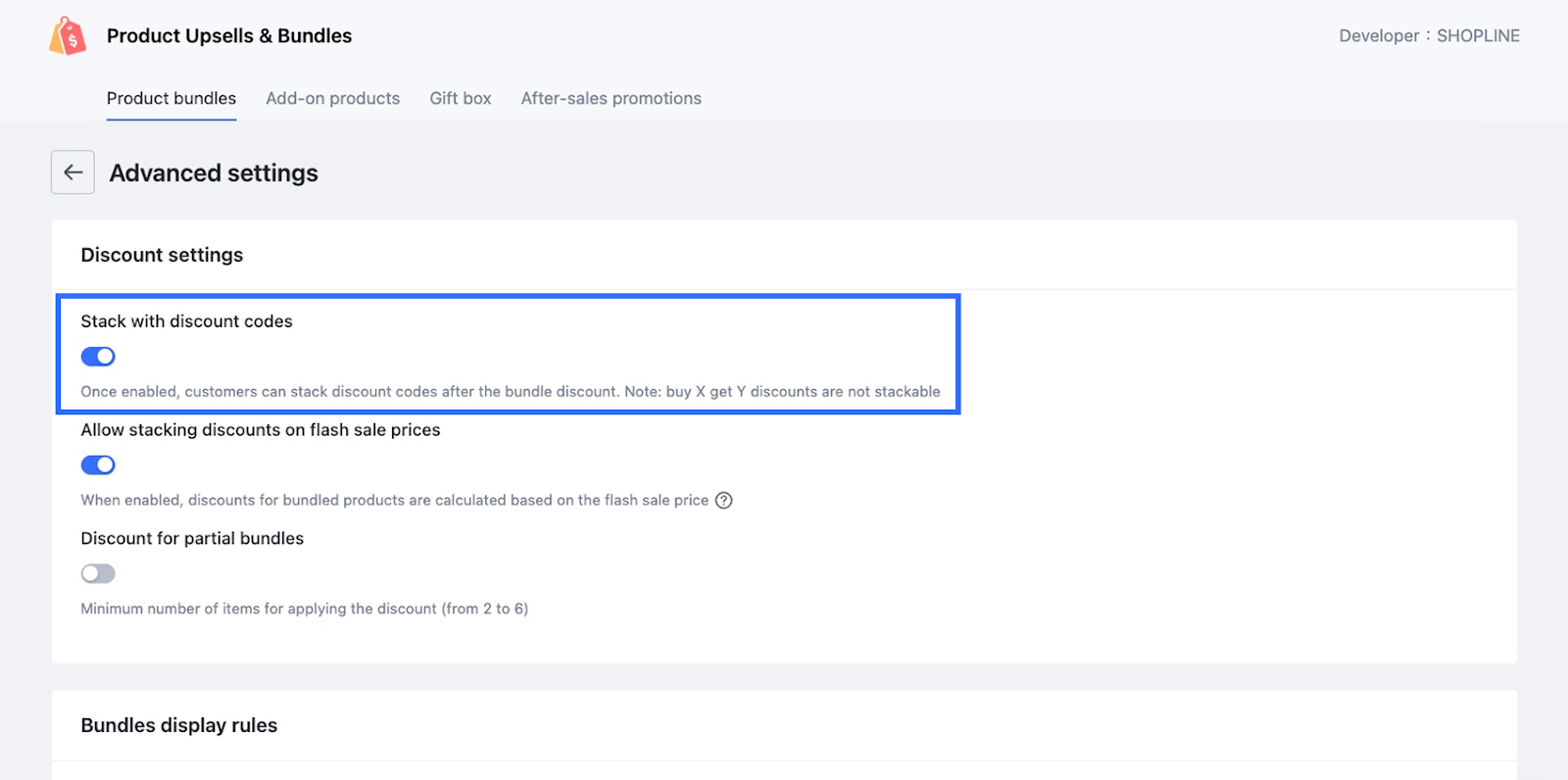1568x780 pixels.
Task: Click the buy X get Y note text
Action: pyautogui.click(x=782, y=392)
